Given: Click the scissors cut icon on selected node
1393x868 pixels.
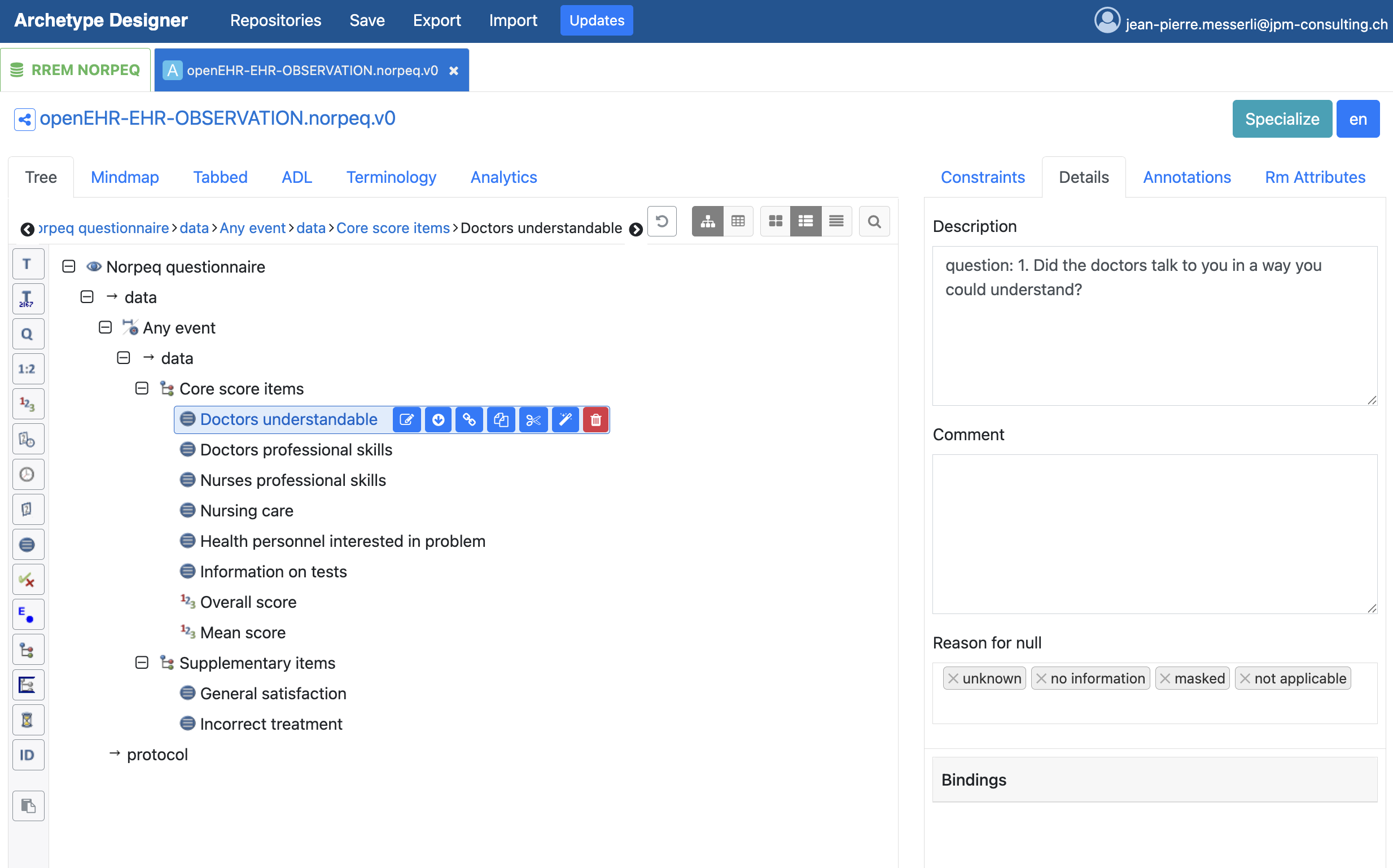Looking at the screenshot, I should (x=533, y=420).
